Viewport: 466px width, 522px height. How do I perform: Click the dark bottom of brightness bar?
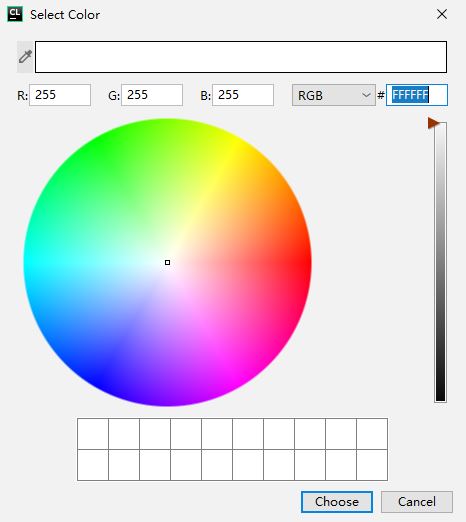coord(440,393)
